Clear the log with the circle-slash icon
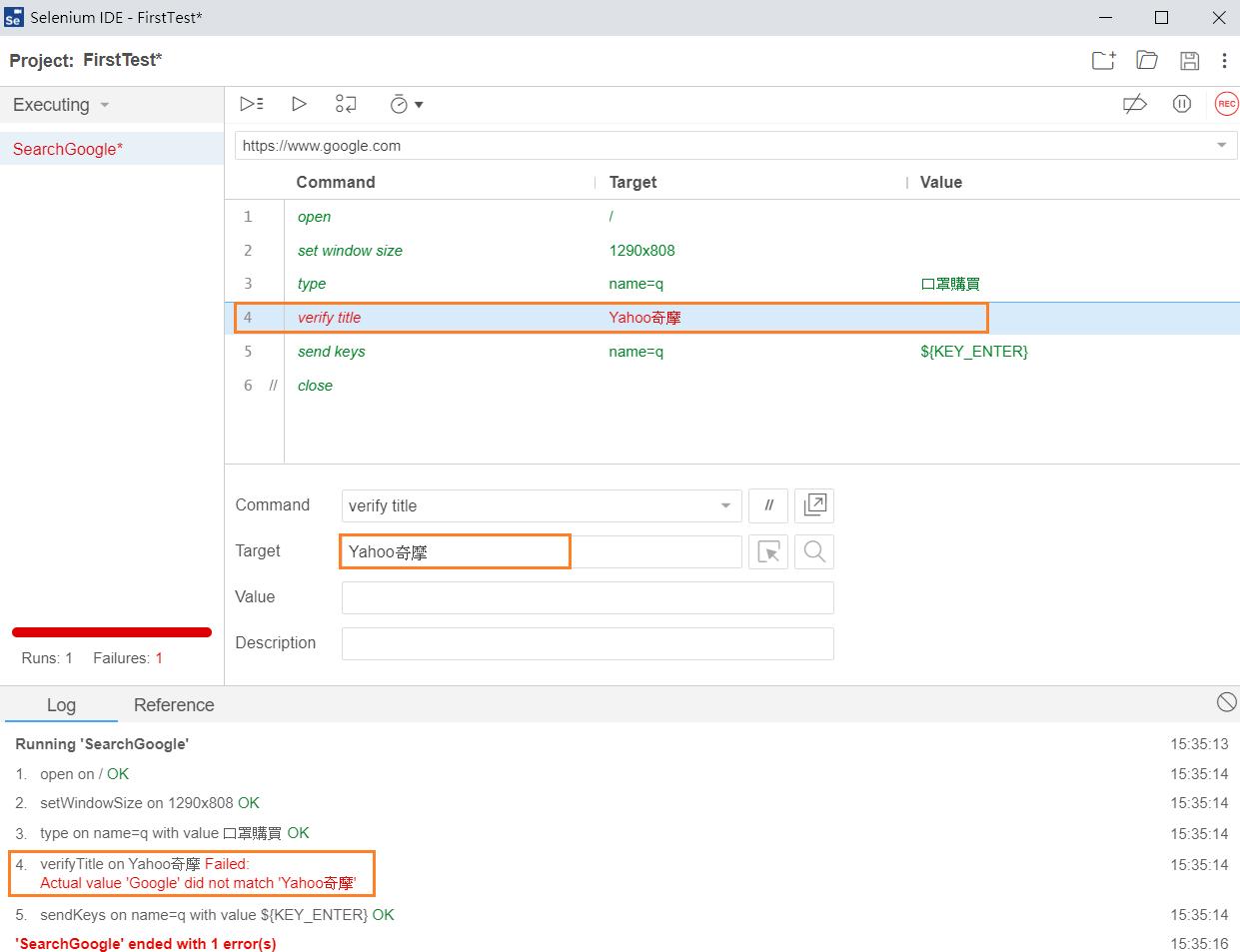 click(x=1227, y=702)
